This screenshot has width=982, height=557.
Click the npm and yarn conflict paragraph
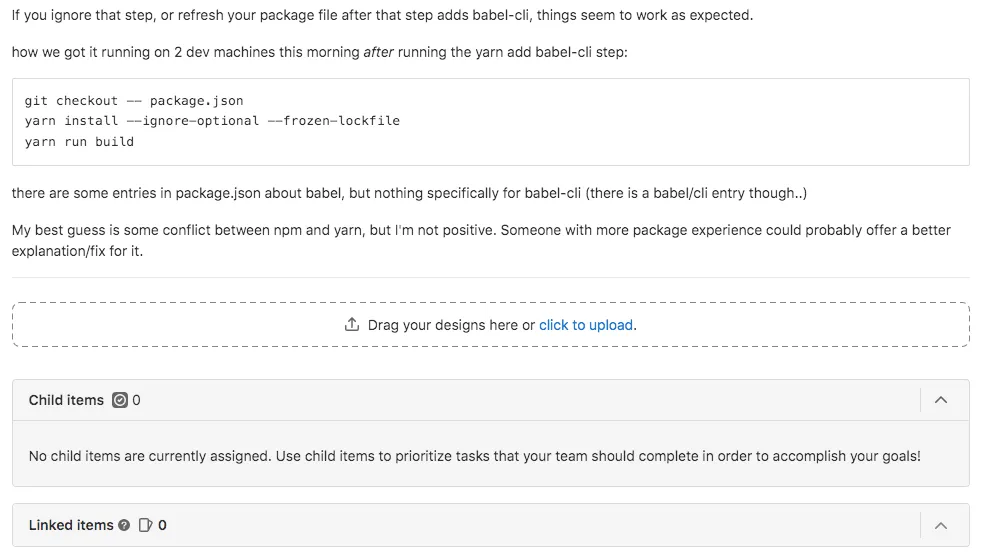coord(481,241)
